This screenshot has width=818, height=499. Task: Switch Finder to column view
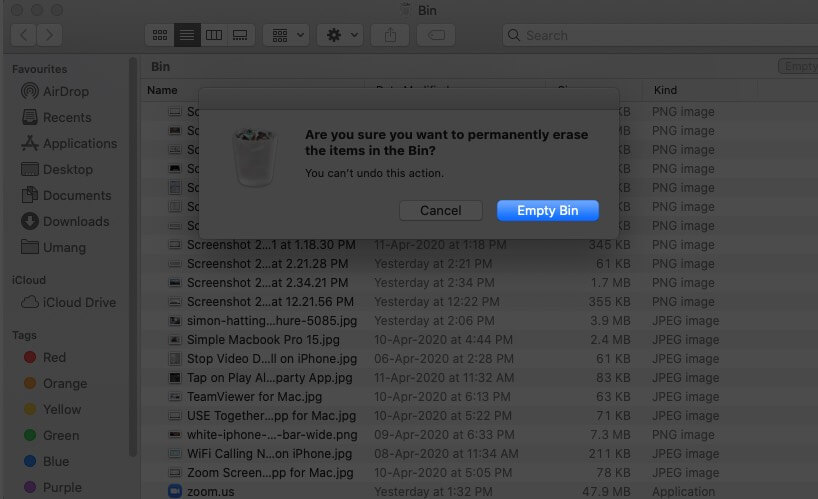click(x=214, y=35)
